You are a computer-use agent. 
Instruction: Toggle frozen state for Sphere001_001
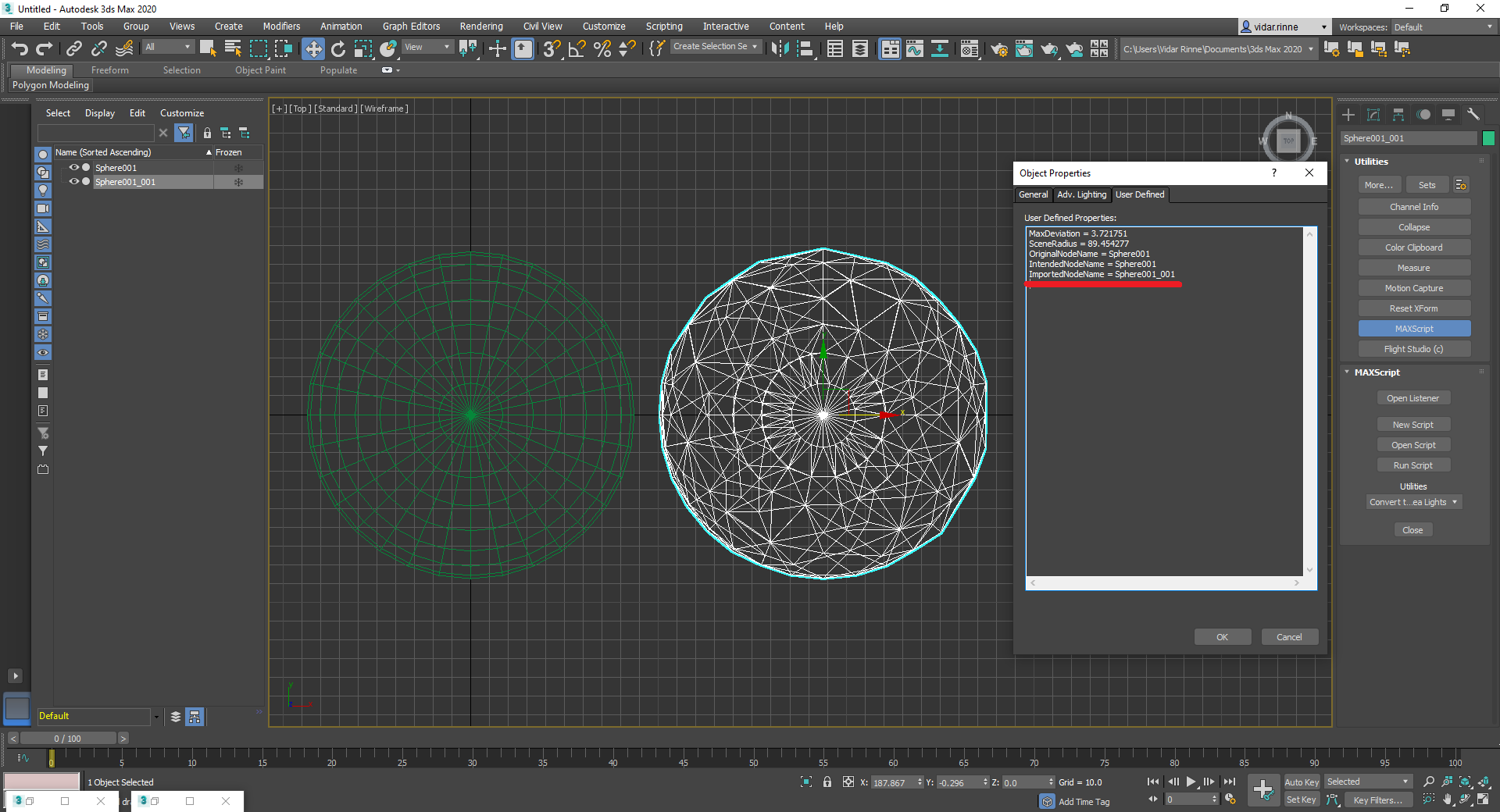238,182
